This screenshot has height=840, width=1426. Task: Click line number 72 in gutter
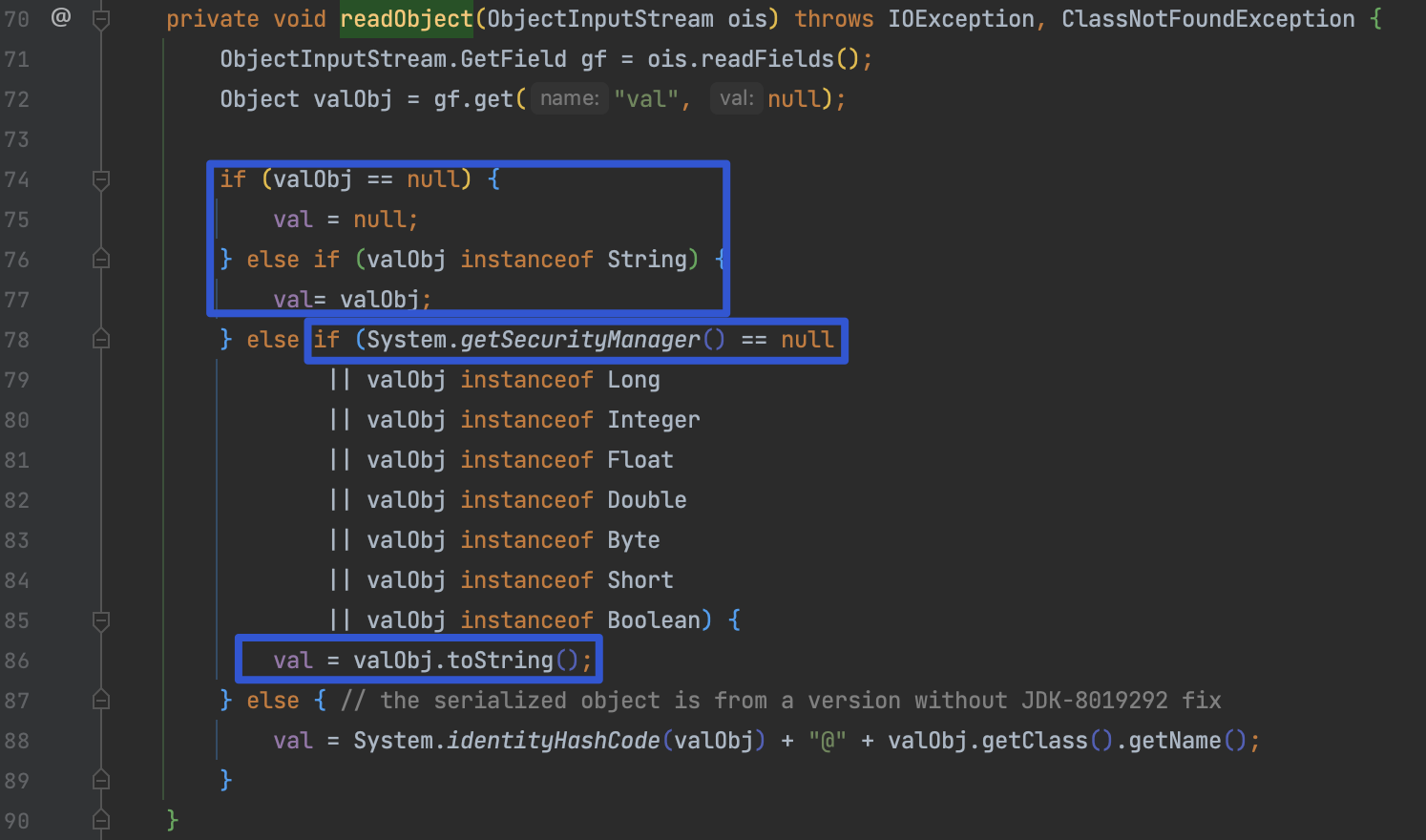click(x=16, y=99)
